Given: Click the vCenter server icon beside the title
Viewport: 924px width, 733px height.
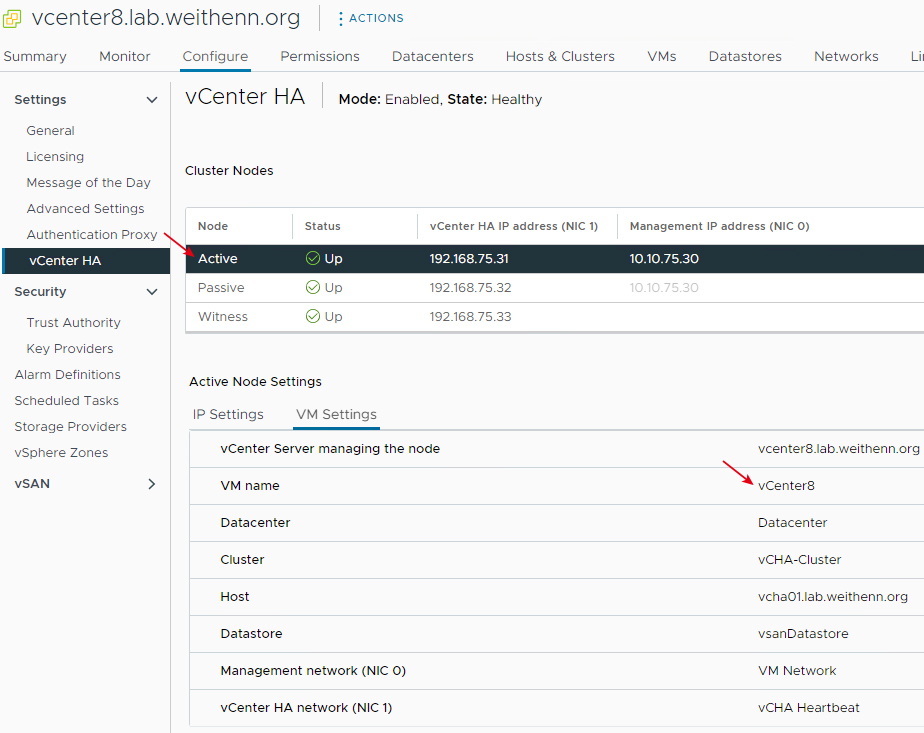Looking at the screenshot, I should pyautogui.click(x=12, y=19).
